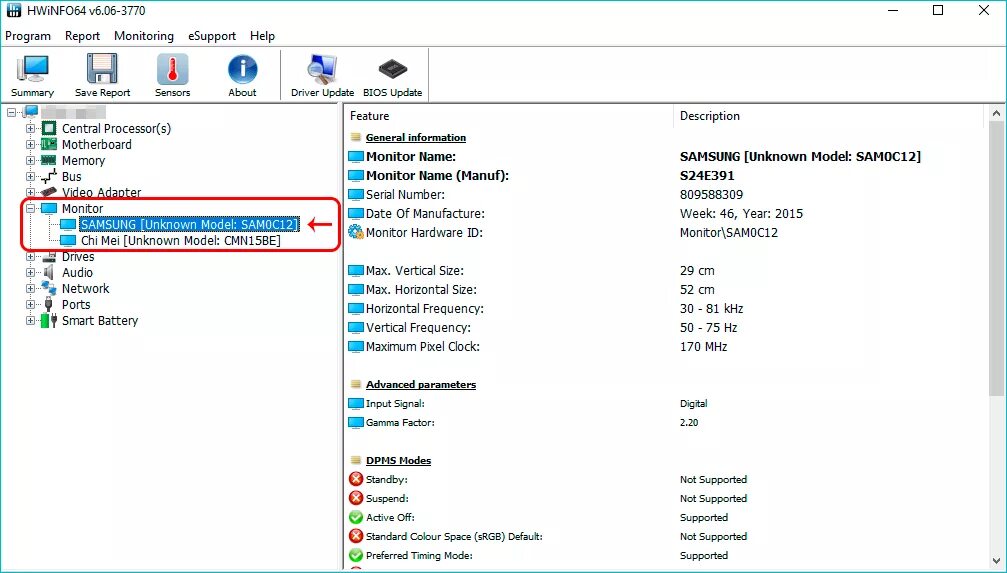
Task: Click the vertical scrollbar thumb
Action: click(x=996, y=257)
